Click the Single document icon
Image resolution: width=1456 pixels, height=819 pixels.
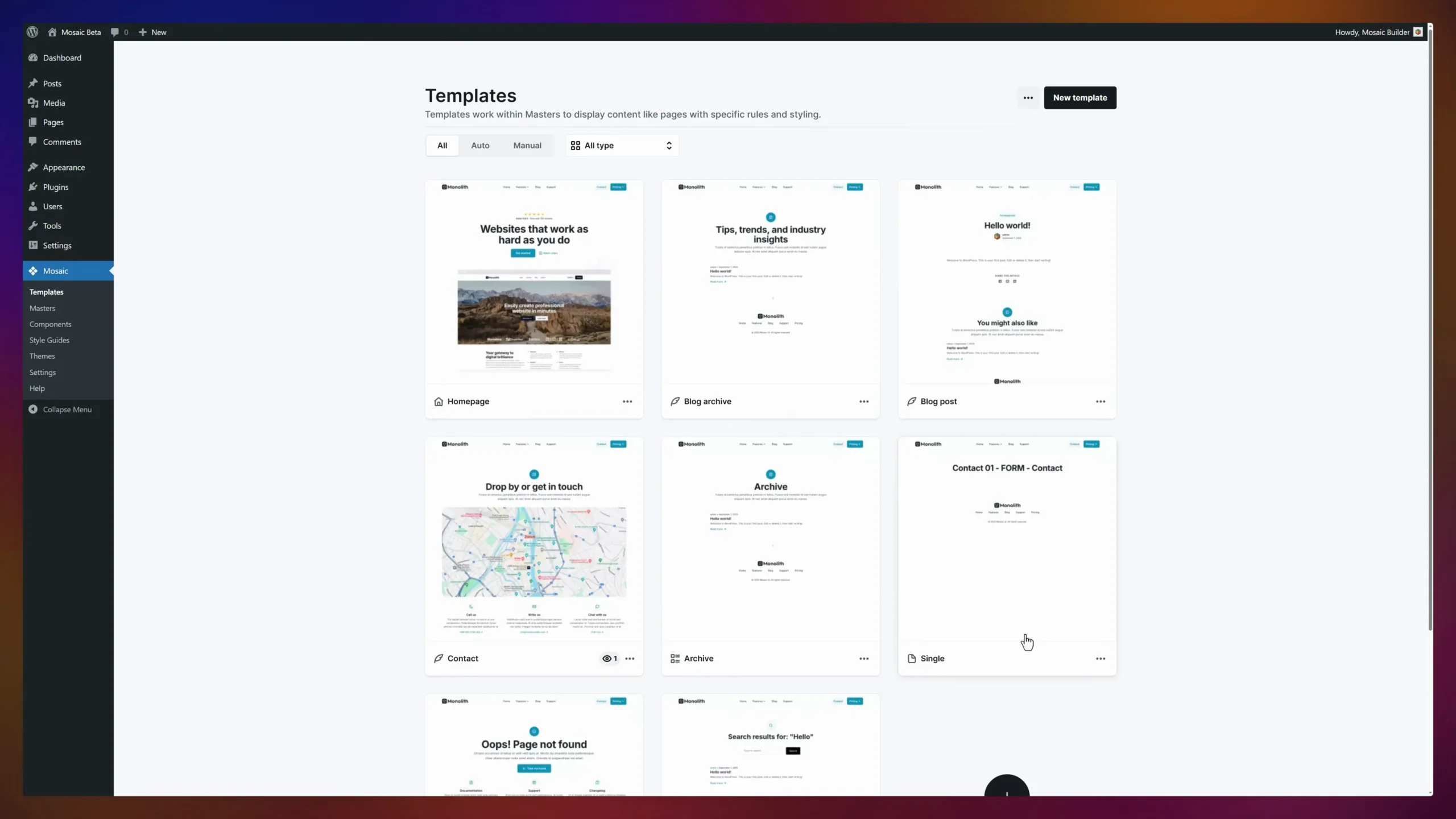click(912, 659)
